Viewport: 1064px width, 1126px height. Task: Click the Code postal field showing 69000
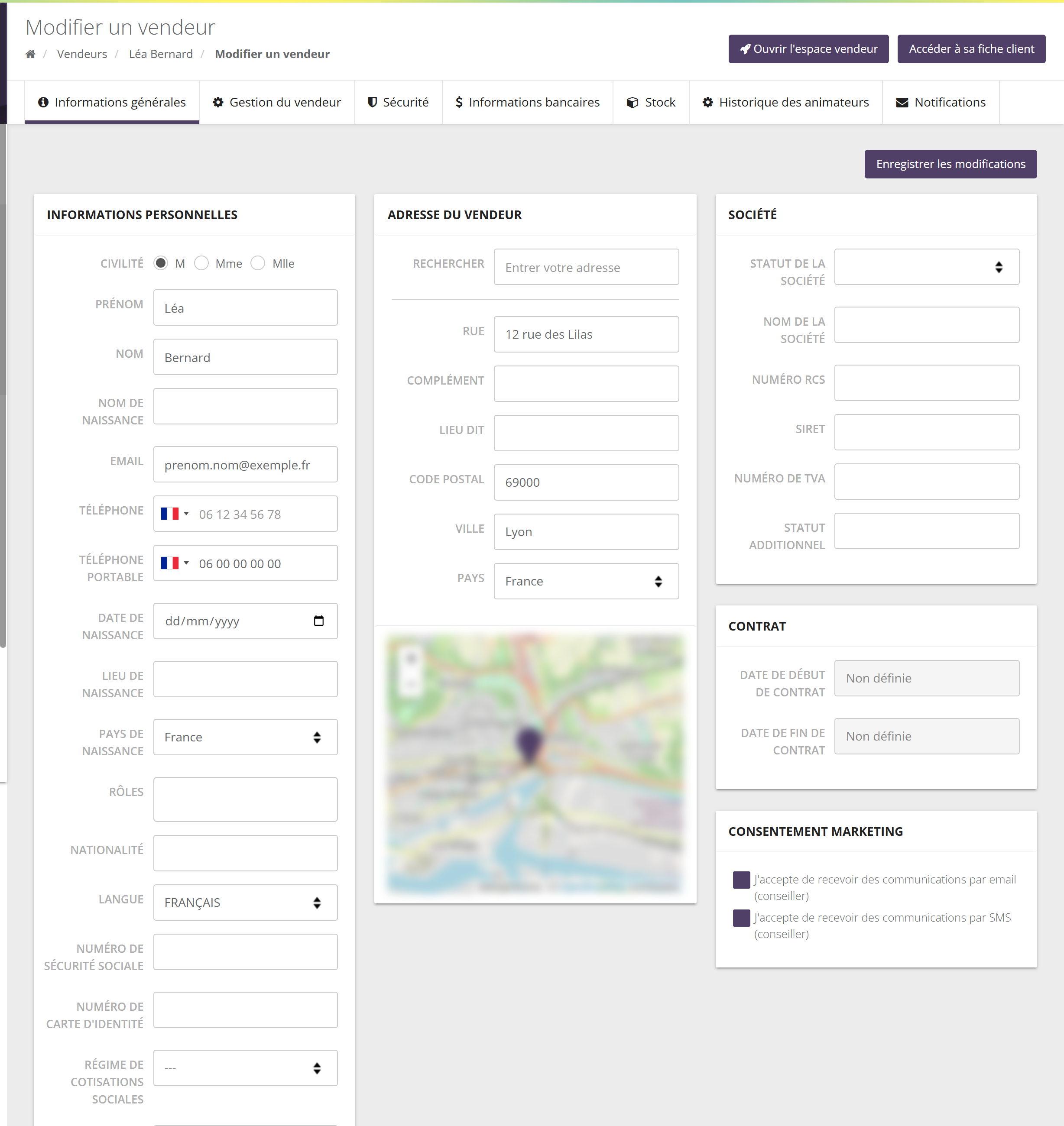pyautogui.click(x=586, y=482)
